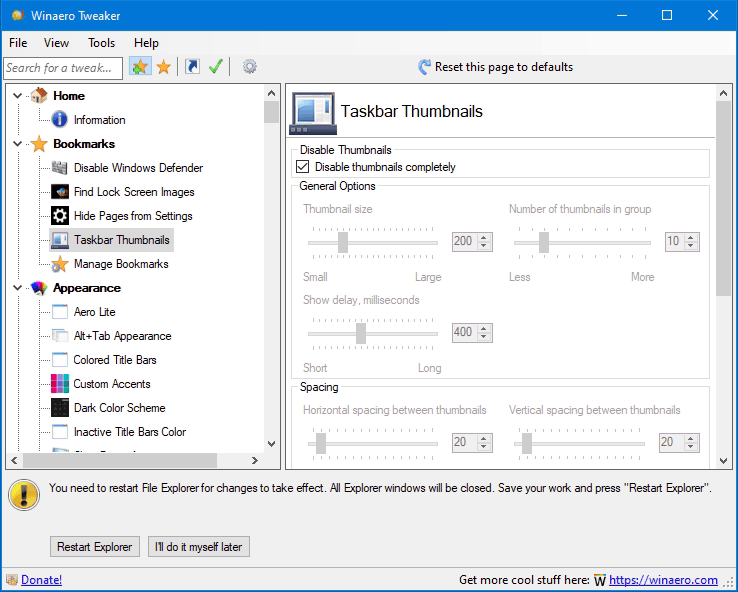Click the create shortcut arrow toolbar icon
The height and width of the screenshot is (592, 738).
coord(192,67)
